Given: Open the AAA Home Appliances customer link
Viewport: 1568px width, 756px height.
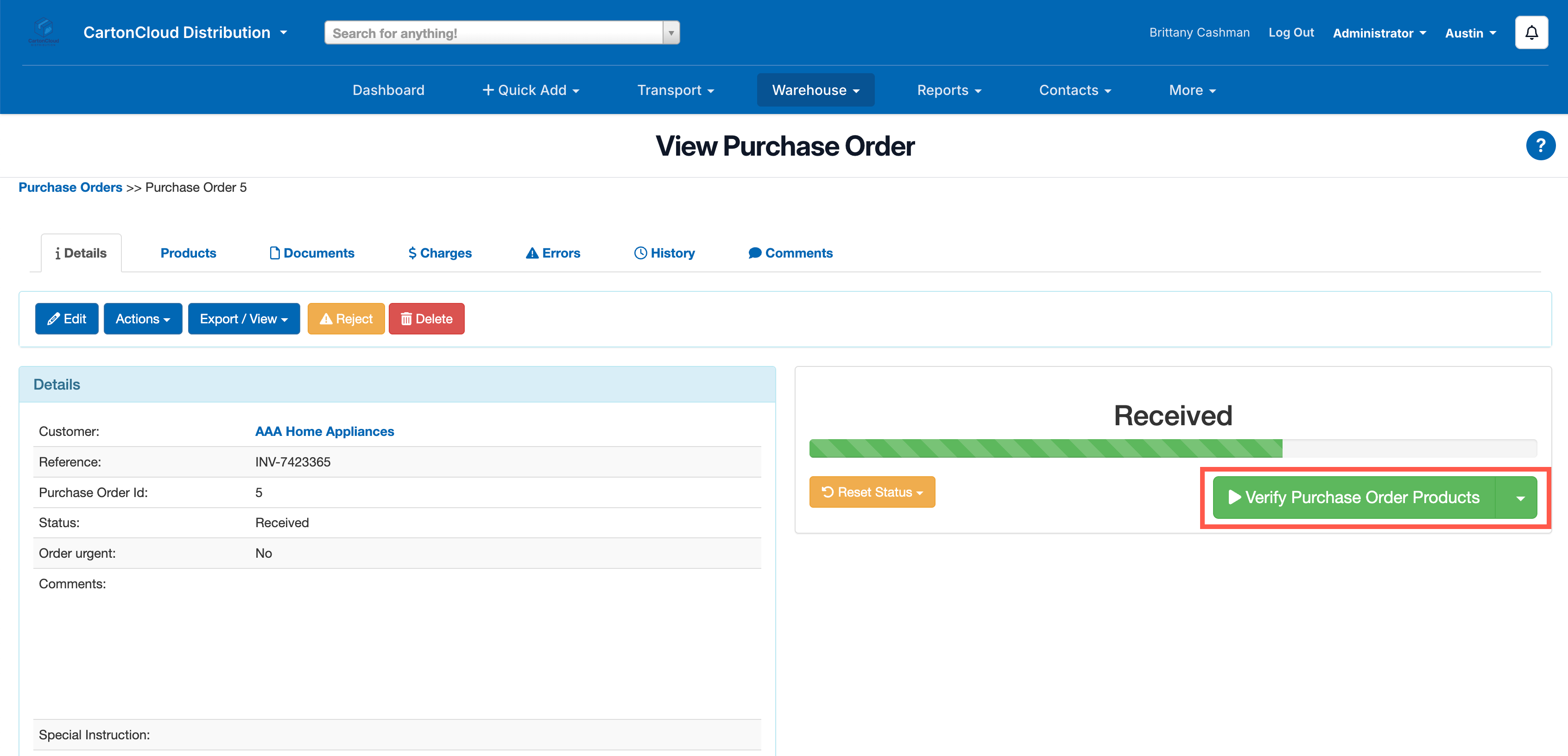Looking at the screenshot, I should [x=324, y=432].
